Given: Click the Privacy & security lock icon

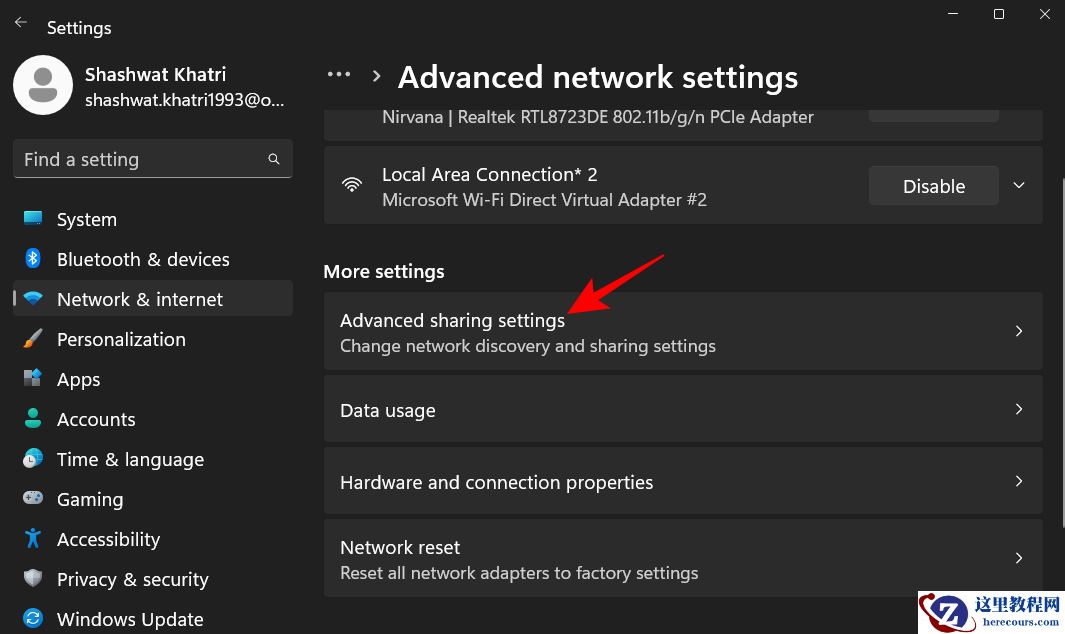Looking at the screenshot, I should point(35,579).
